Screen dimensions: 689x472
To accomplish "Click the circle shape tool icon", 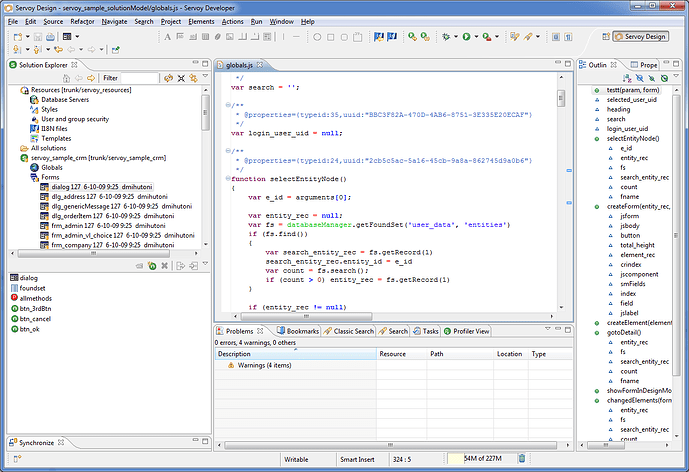I will tap(317, 37).
